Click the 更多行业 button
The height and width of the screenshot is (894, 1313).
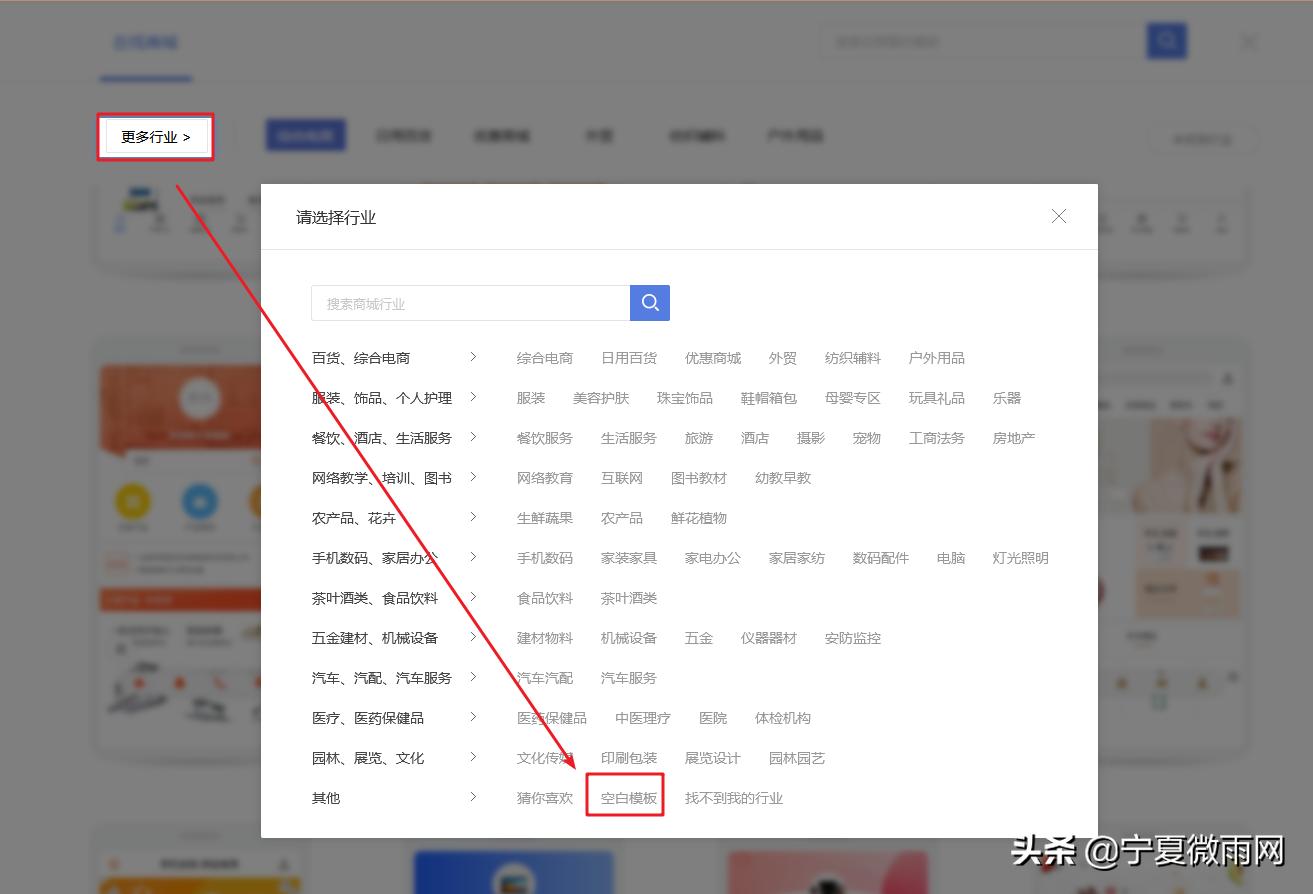[155, 136]
